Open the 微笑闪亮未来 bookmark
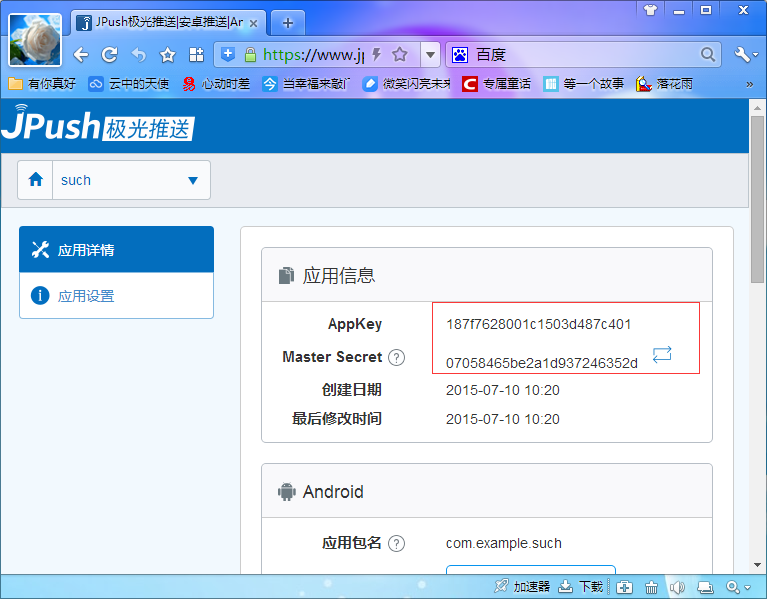Screen dimensions: 767x599 tap(406, 84)
